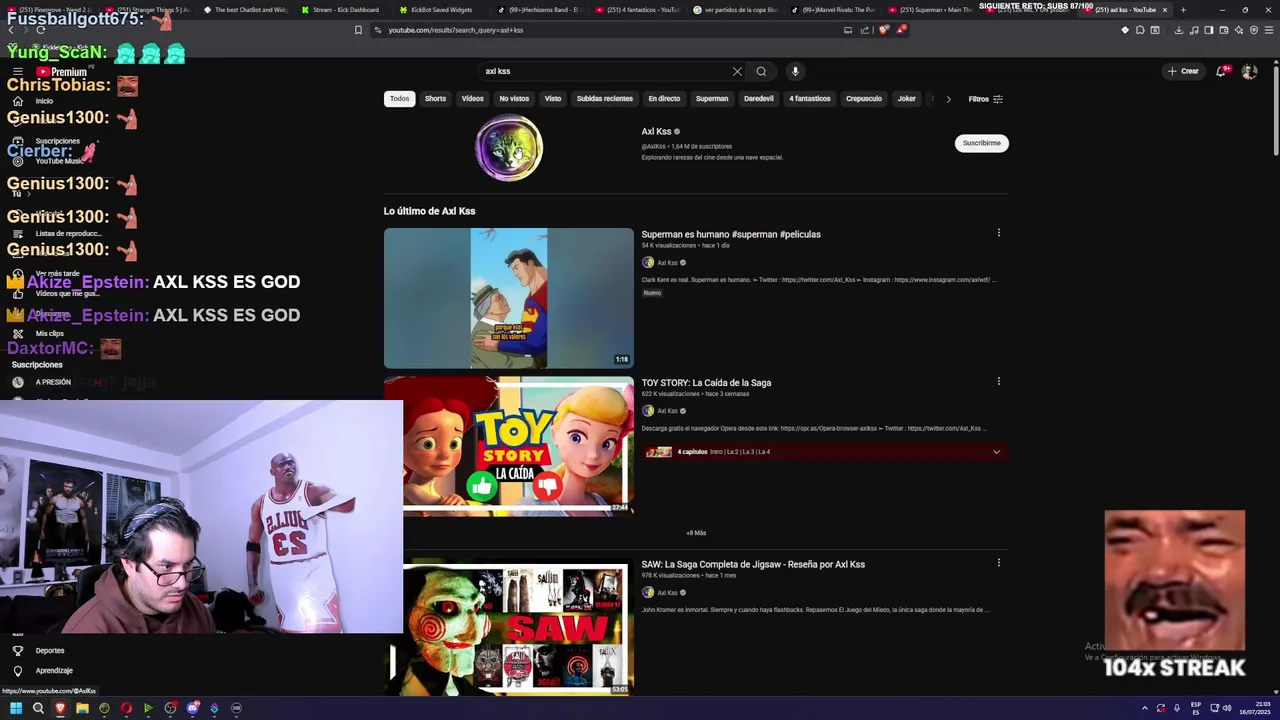Switch to the 4 fantasticos YouTube tab

637,10
